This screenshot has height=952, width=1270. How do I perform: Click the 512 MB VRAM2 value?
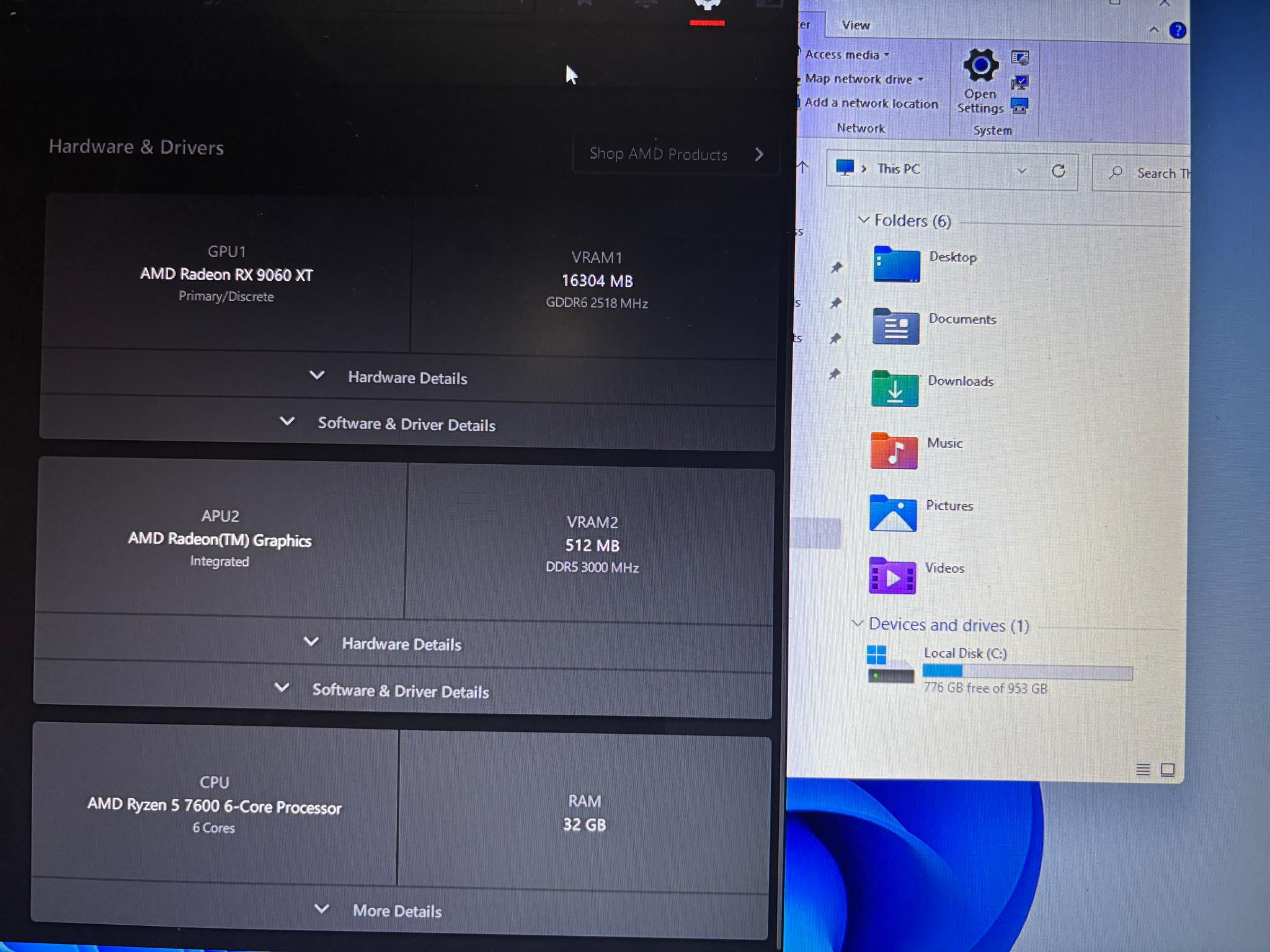(x=592, y=545)
